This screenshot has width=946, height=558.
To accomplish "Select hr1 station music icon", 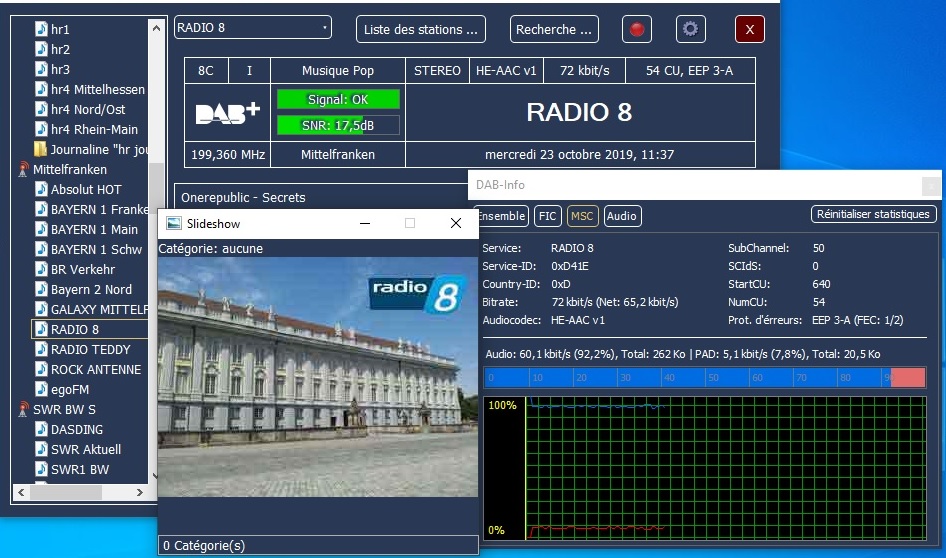I will pos(41,29).
